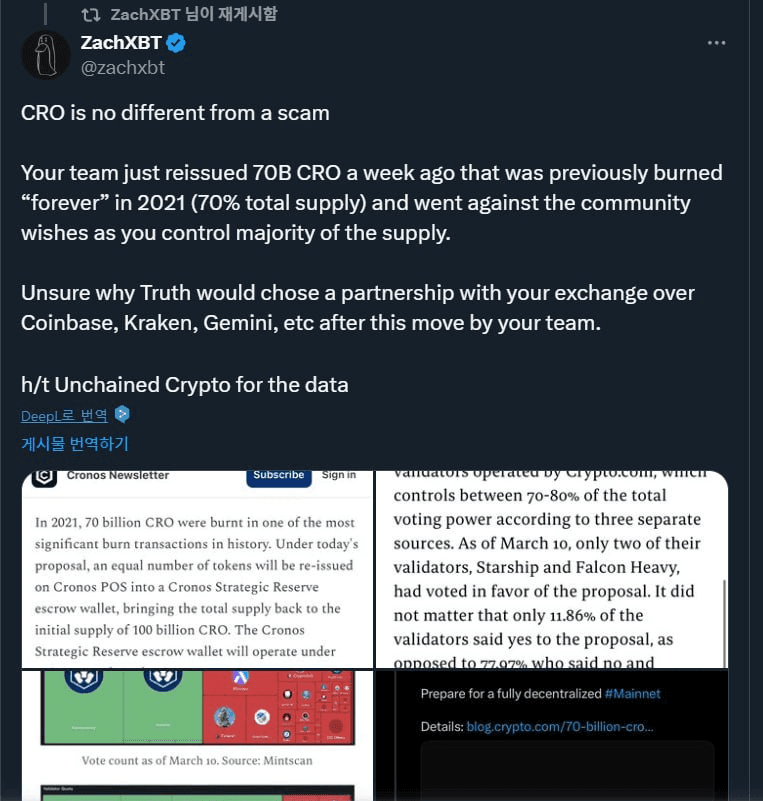The image size is (763, 801).
Task: Click the blue verified badge next to ZachXBT
Action: point(176,43)
